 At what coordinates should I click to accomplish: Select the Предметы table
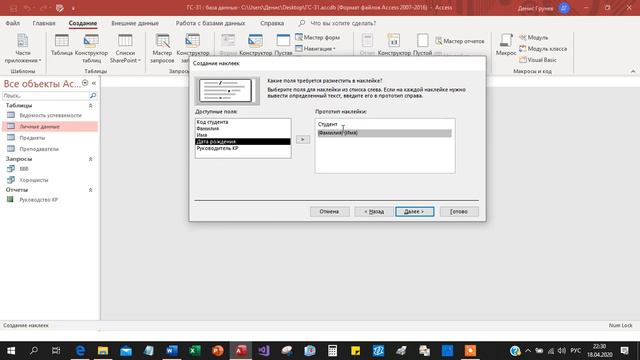click(50, 138)
